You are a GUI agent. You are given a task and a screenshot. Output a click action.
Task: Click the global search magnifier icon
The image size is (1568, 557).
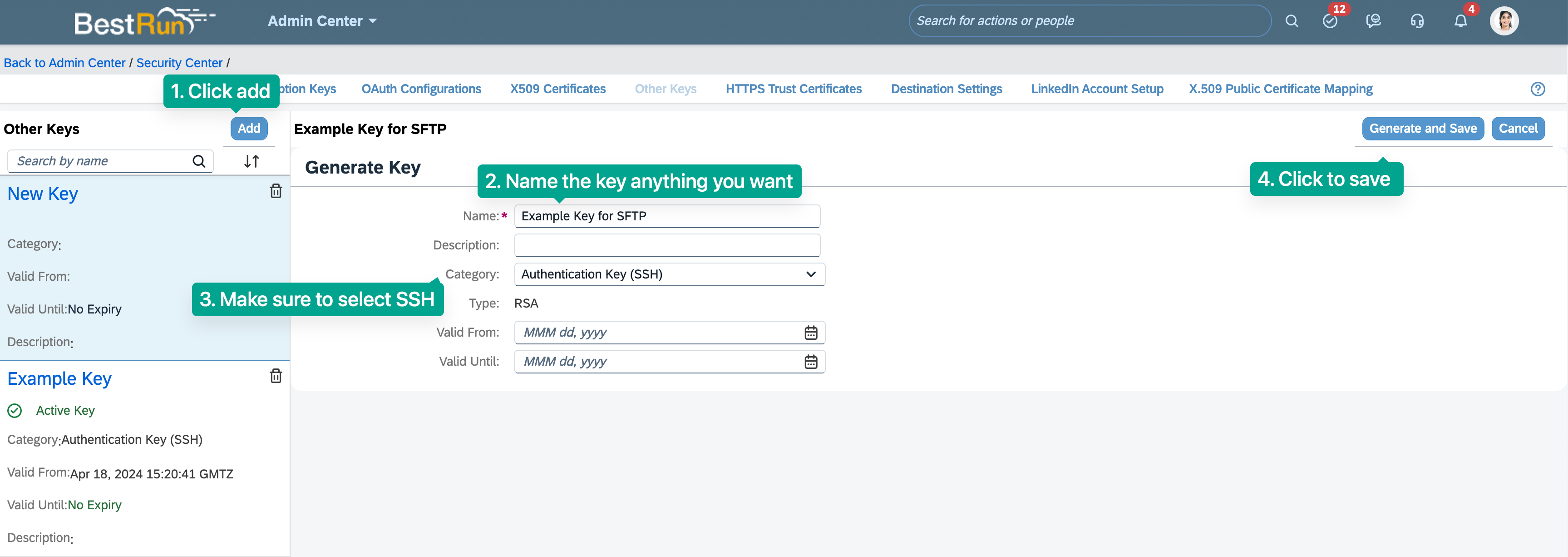click(x=1292, y=21)
